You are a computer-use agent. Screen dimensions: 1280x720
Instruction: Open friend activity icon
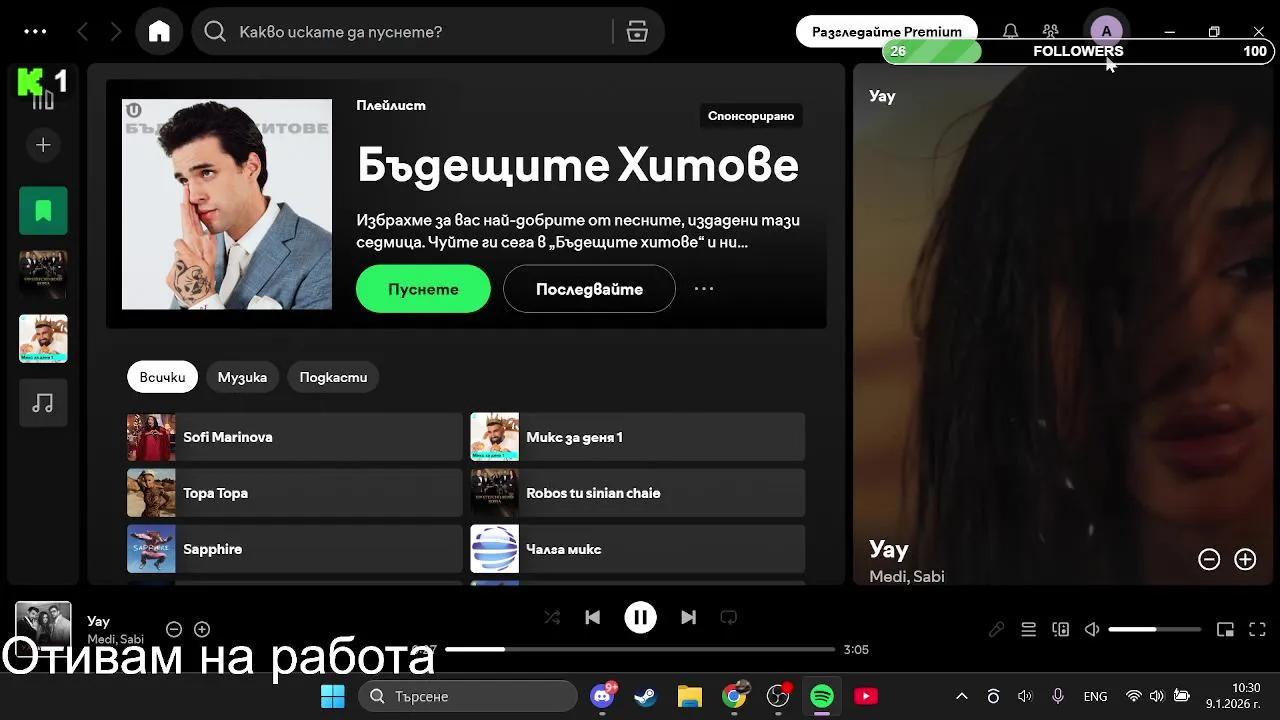coord(1050,32)
